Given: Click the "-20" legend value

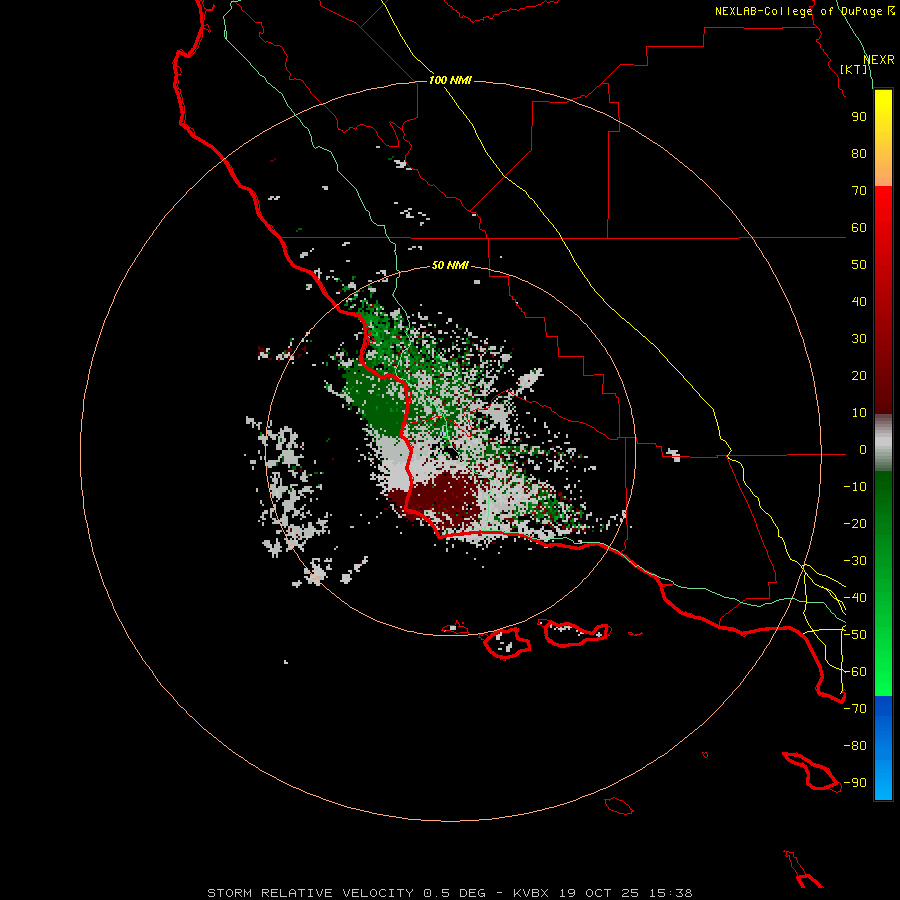Looking at the screenshot, I should coord(855,524).
